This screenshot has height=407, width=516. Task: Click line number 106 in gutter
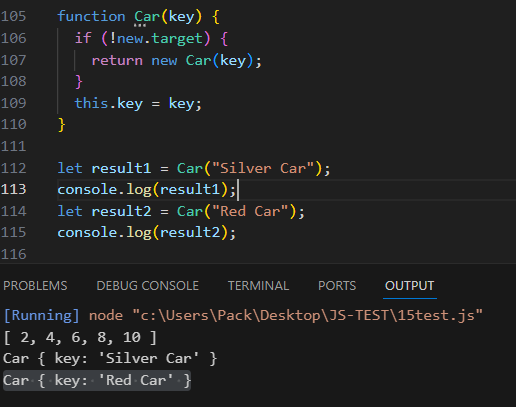[x=13, y=38]
